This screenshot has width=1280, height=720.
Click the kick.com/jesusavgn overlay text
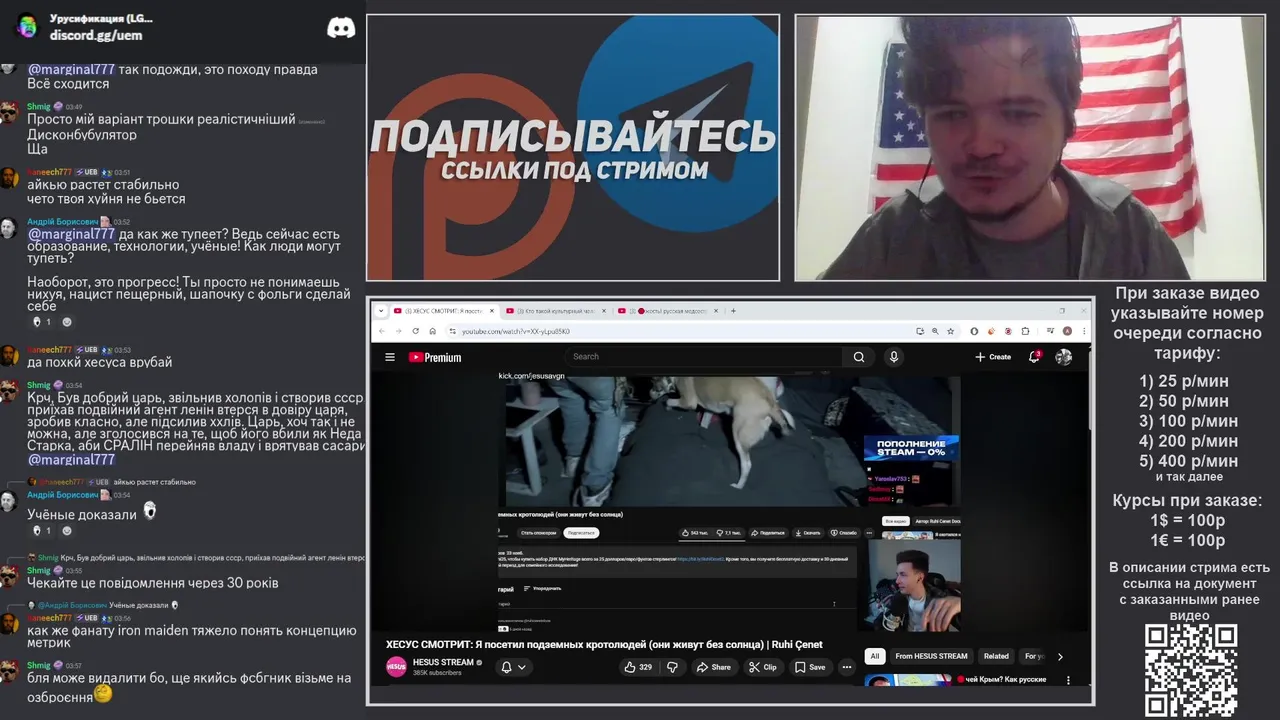point(532,376)
